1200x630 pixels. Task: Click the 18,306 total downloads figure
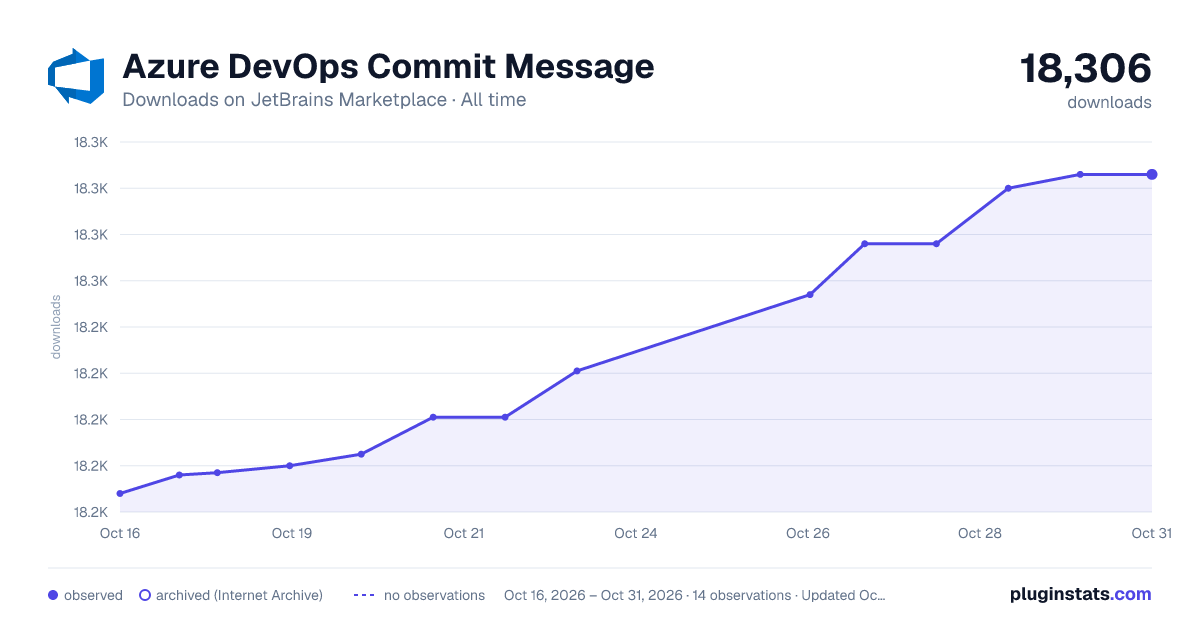click(1085, 69)
